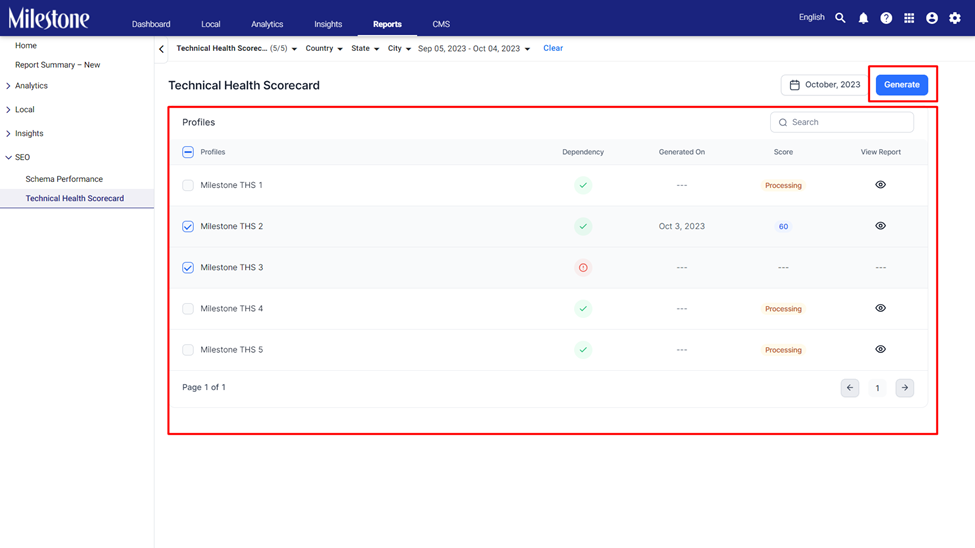The image size is (975, 548).
Task: Open Home in the sidebar
Action: pyautogui.click(x=26, y=45)
